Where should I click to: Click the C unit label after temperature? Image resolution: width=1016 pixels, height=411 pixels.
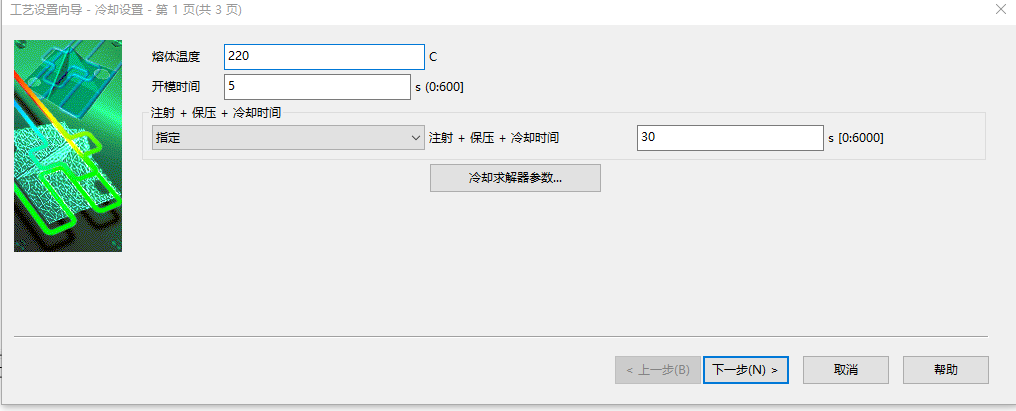pyautogui.click(x=433, y=57)
